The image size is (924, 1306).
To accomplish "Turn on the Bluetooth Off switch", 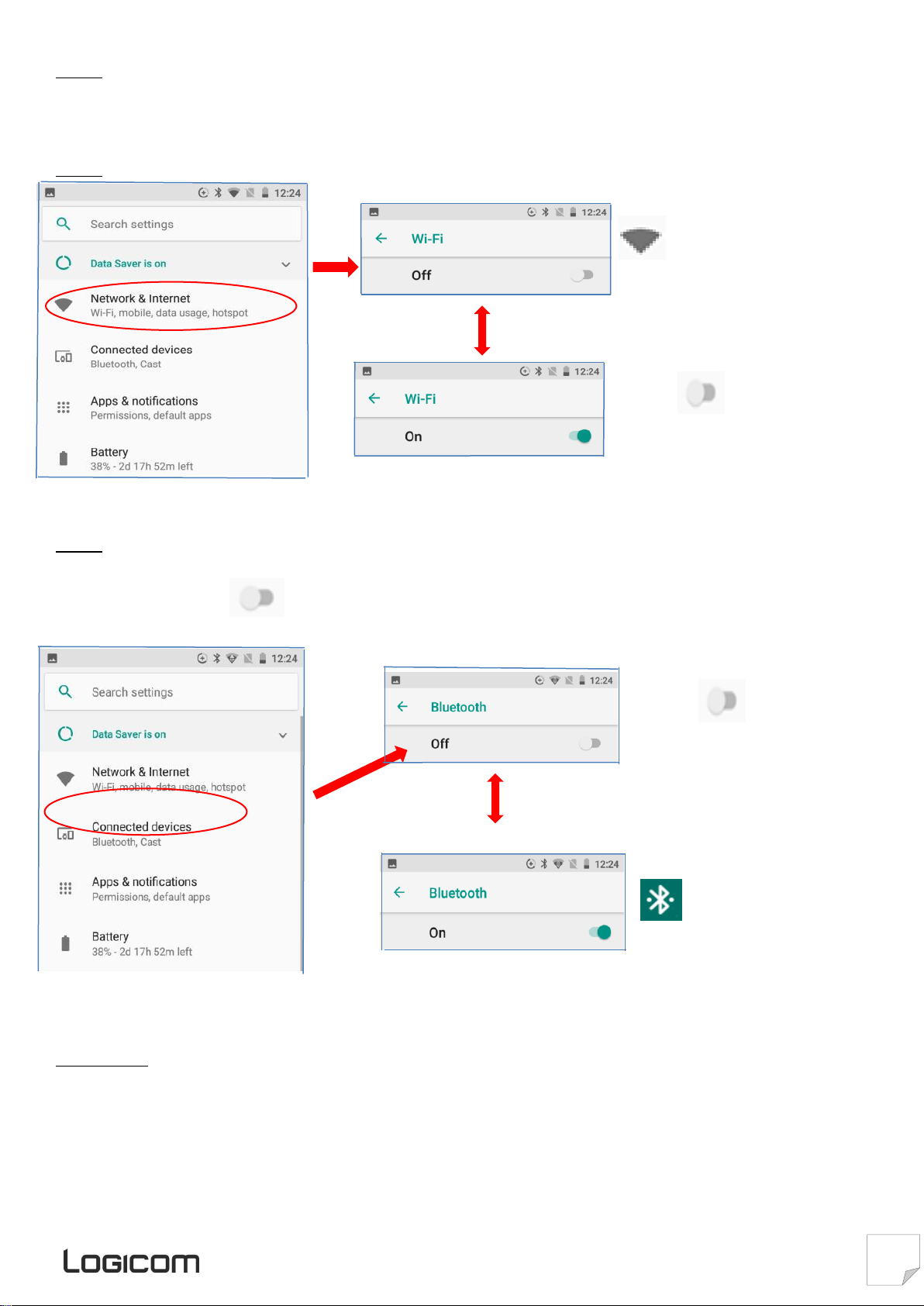I will tap(590, 743).
